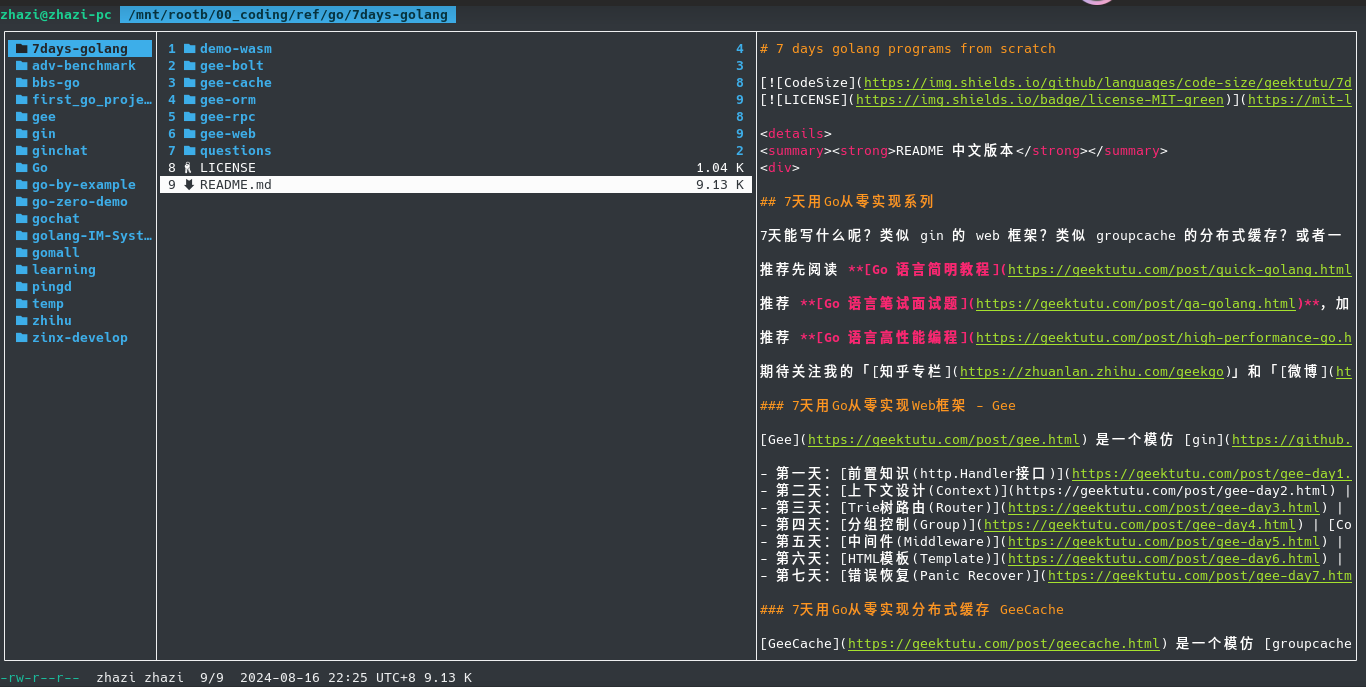Select the gee-bolt folder row
1366x687 pixels.
click(231, 66)
